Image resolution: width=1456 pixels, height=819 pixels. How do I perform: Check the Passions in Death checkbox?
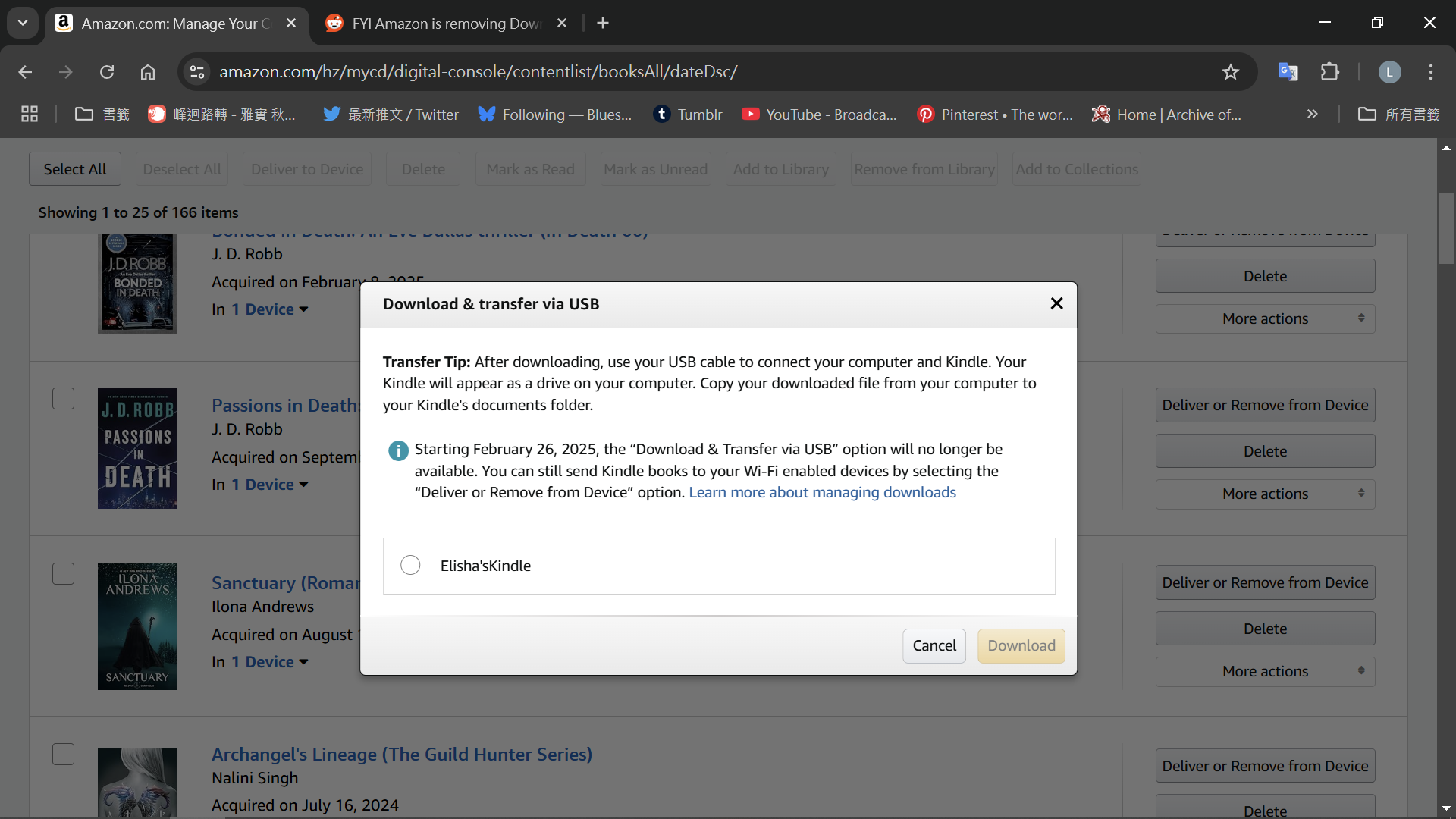pos(63,399)
